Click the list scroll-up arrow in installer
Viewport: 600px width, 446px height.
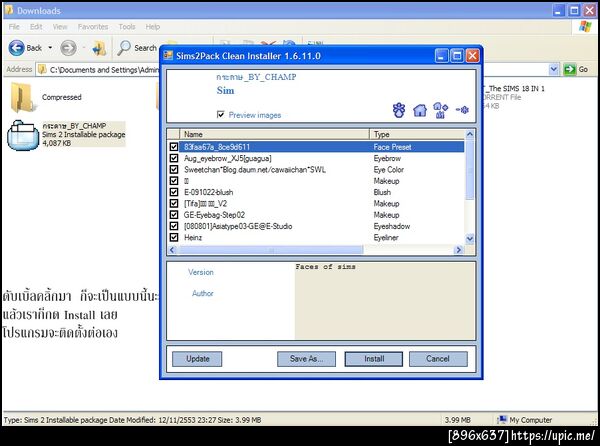(x=470, y=134)
